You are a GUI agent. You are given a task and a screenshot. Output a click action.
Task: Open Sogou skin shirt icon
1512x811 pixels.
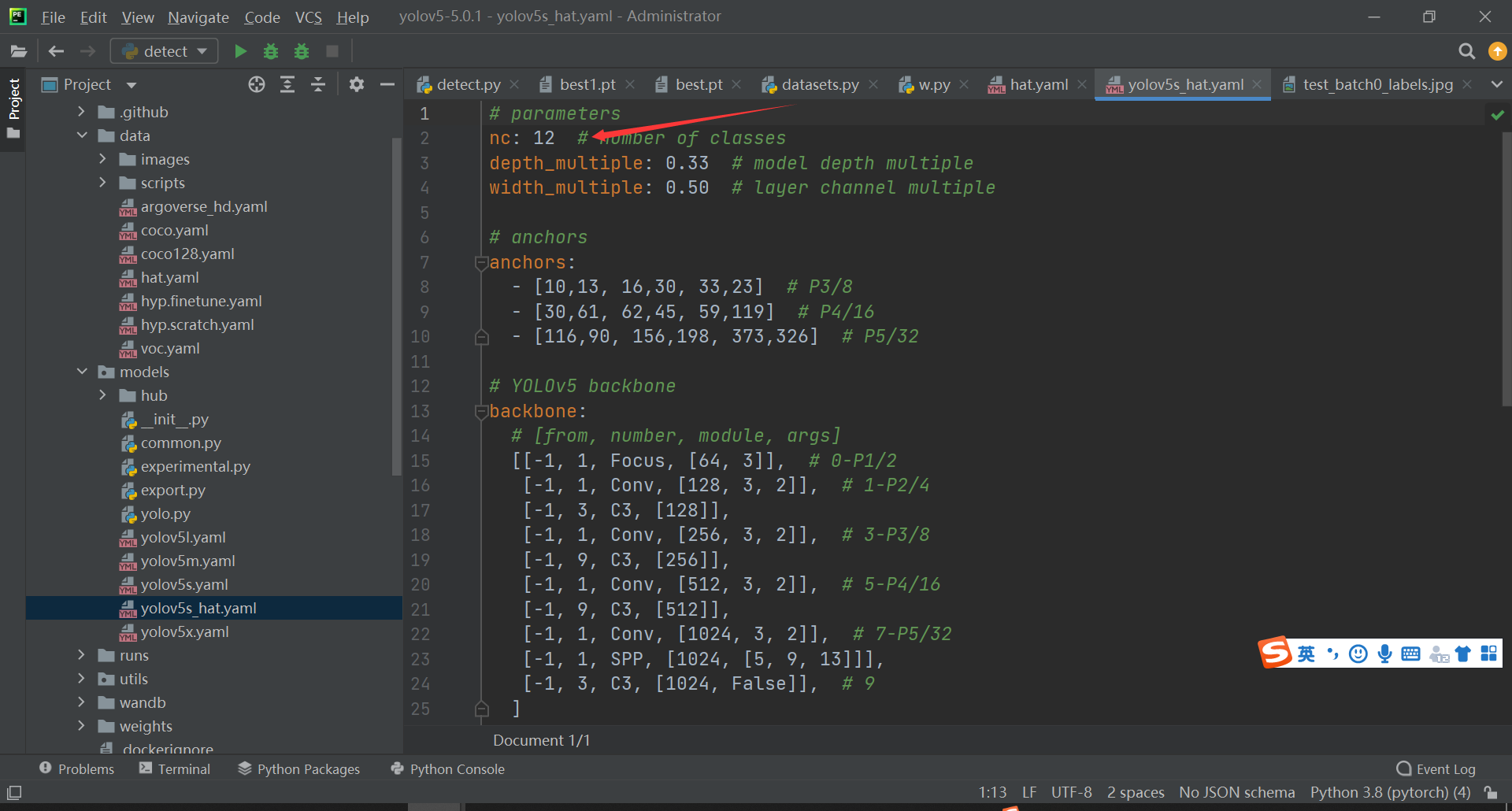[x=1463, y=654]
